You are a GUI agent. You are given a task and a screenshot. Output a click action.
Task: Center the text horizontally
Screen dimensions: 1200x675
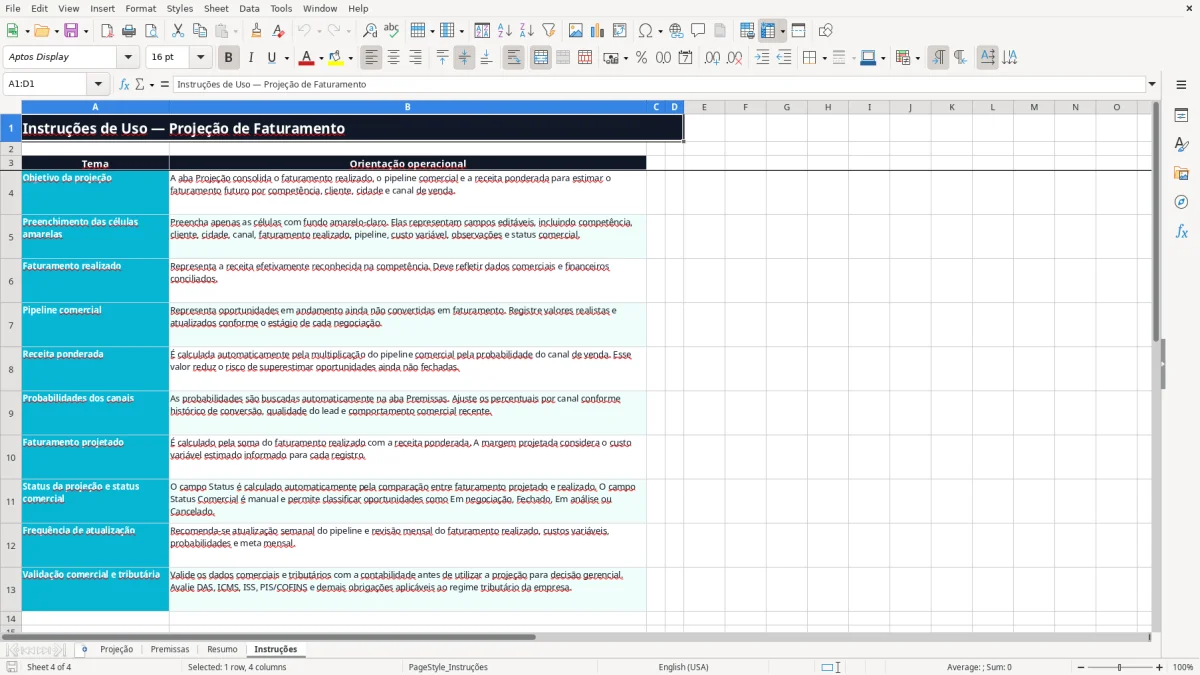pyautogui.click(x=393, y=58)
